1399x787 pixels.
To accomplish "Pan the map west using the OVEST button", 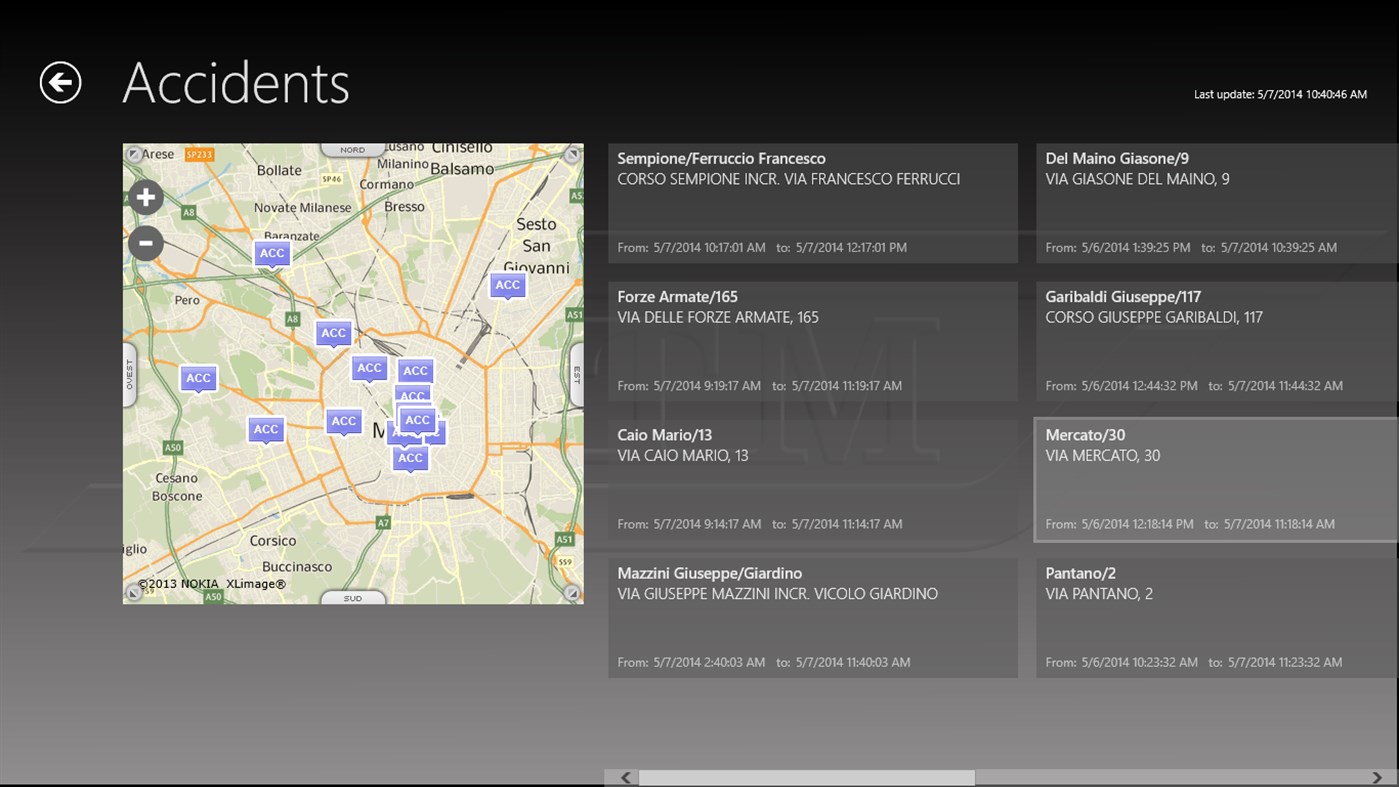I will coord(131,373).
